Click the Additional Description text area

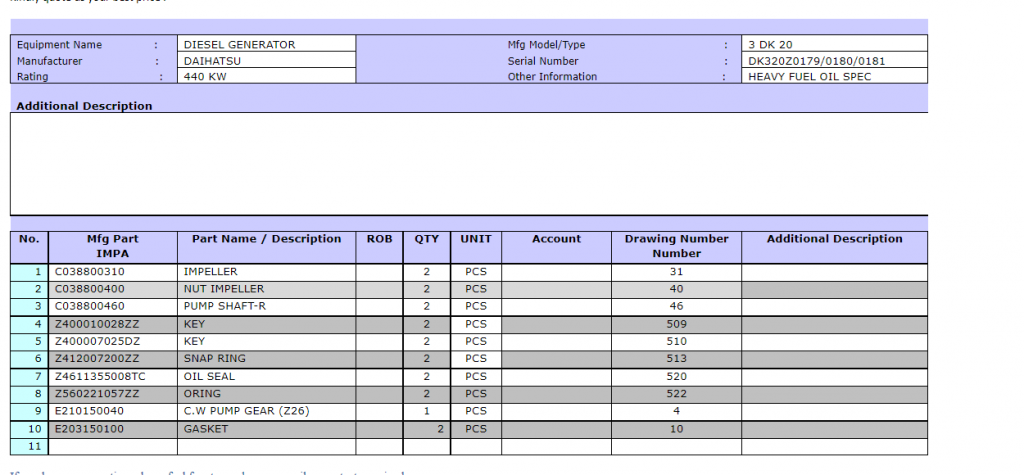pyautogui.click(x=468, y=163)
